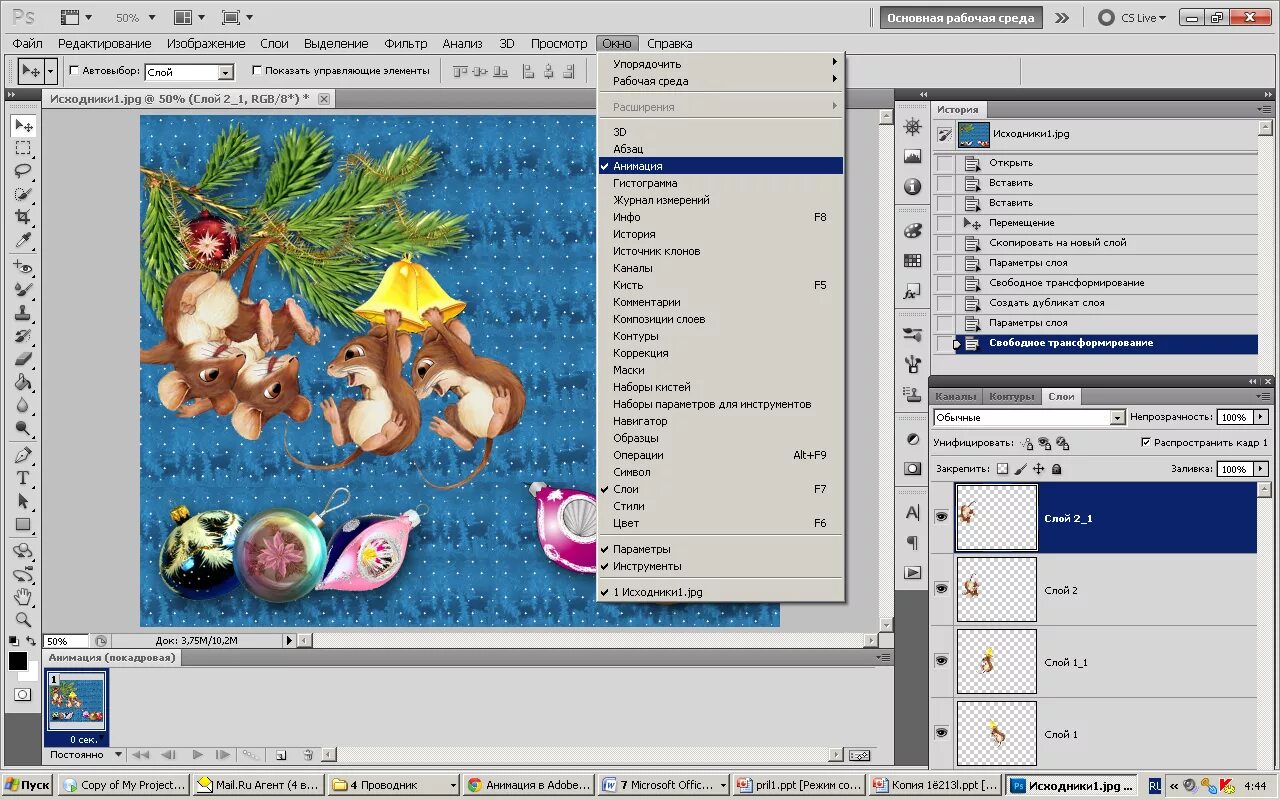The width and height of the screenshot is (1280, 800).
Task: Delete the selected animation frame
Action: [x=308, y=755]
